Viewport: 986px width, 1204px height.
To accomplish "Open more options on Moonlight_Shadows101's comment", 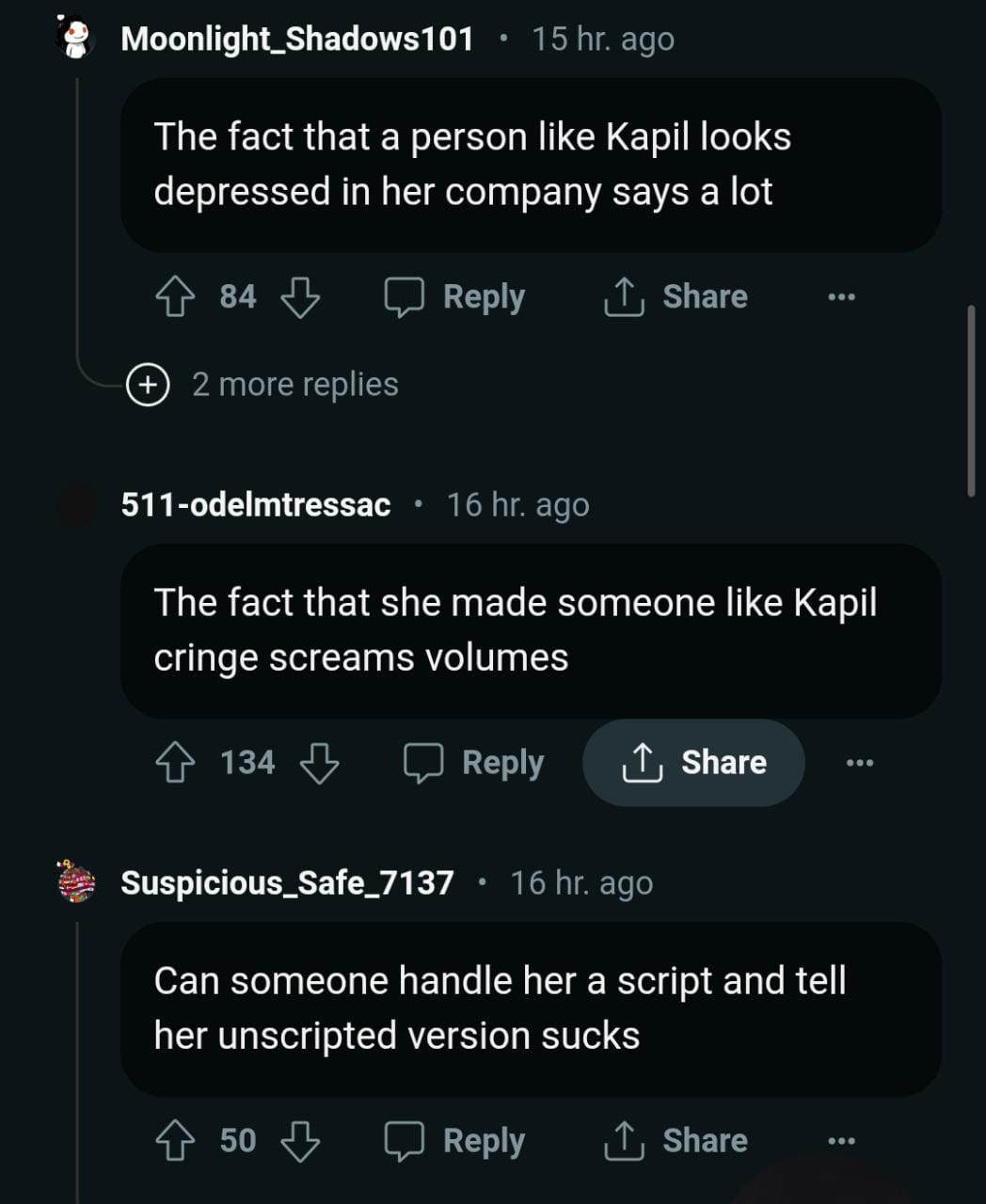I will coord(841,297).
